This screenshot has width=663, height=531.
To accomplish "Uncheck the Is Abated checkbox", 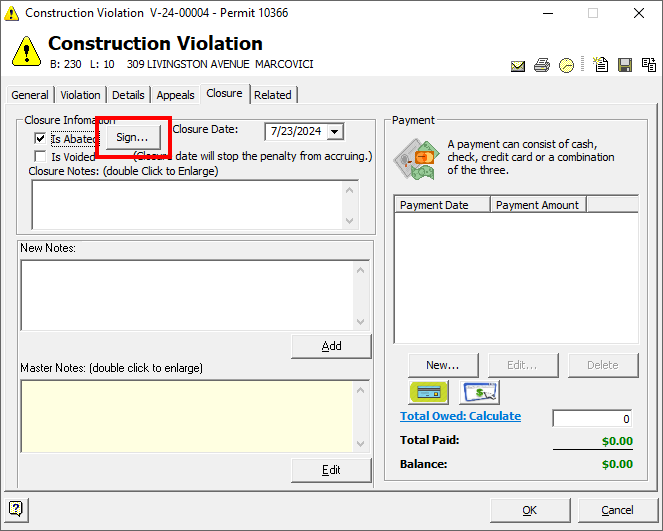I will 40,138.
